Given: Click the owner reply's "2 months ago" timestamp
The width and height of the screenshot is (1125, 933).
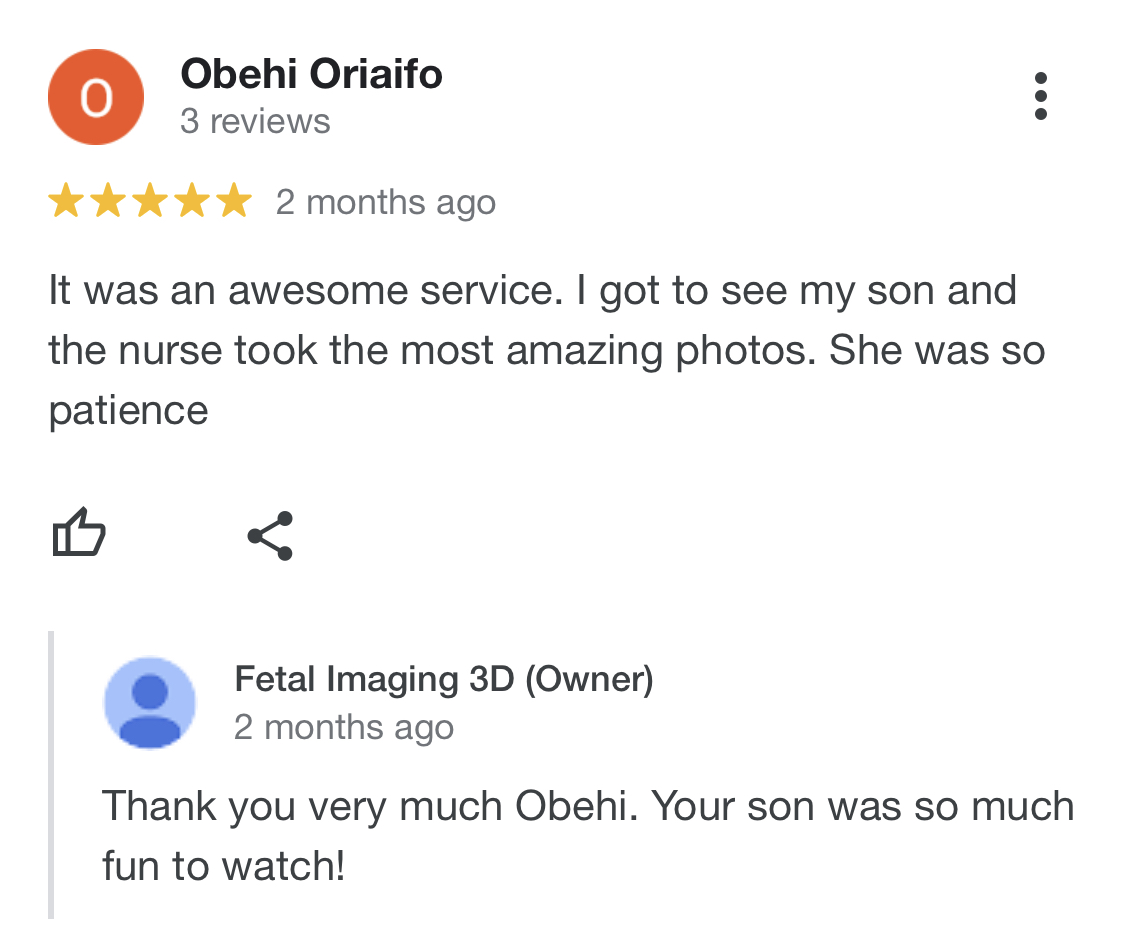Looking at the screenshot, I should click(344, 727).
